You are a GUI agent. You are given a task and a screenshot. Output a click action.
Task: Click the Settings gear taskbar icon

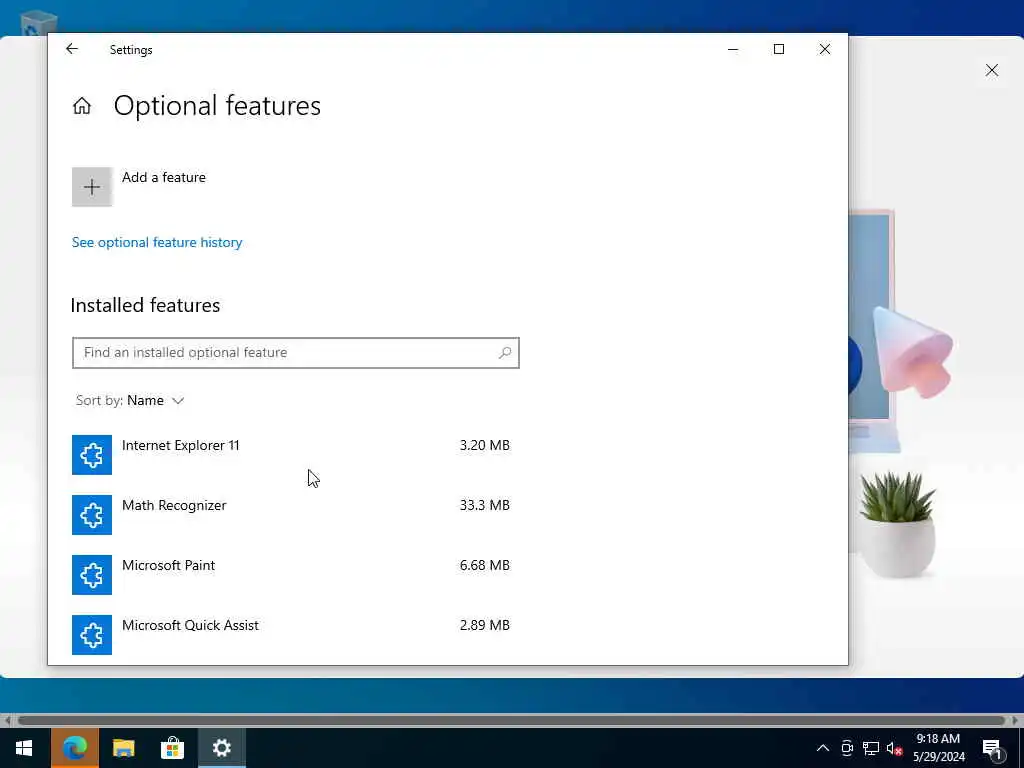[221, 748]
